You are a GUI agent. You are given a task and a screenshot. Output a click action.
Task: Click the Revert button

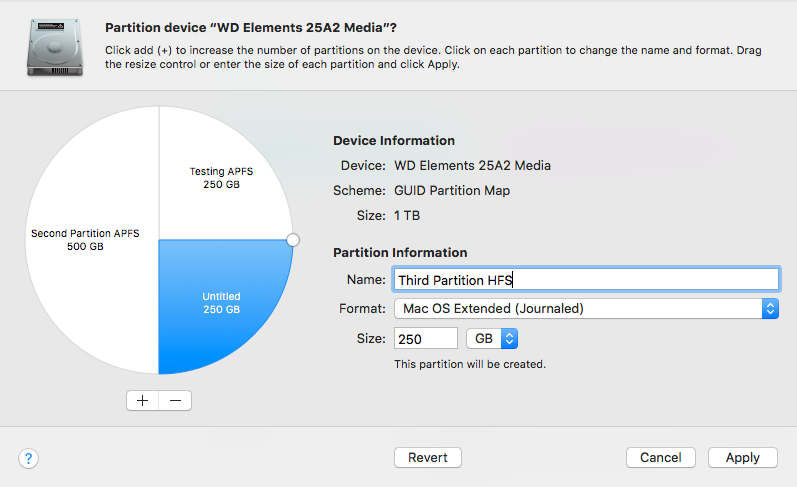[428, 458]
